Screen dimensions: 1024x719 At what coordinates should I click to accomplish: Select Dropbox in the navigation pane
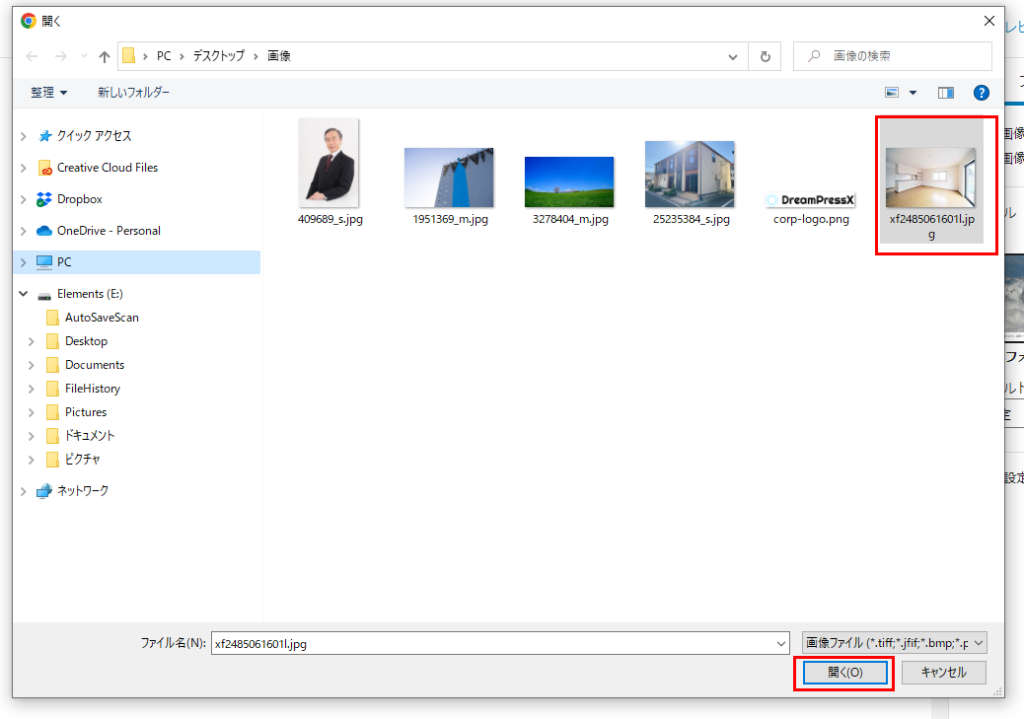(79, 199)
